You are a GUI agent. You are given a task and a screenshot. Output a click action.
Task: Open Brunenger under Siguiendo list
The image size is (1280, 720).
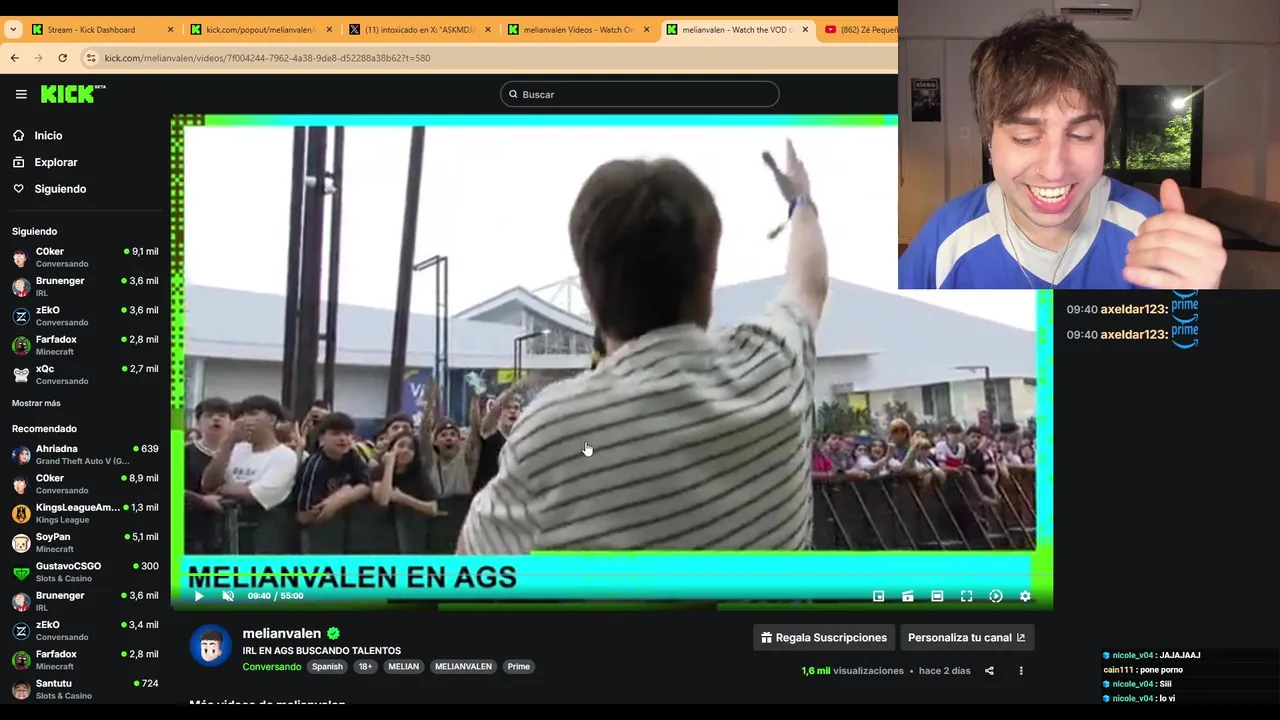pyautogui.click(x=85, y=287)
